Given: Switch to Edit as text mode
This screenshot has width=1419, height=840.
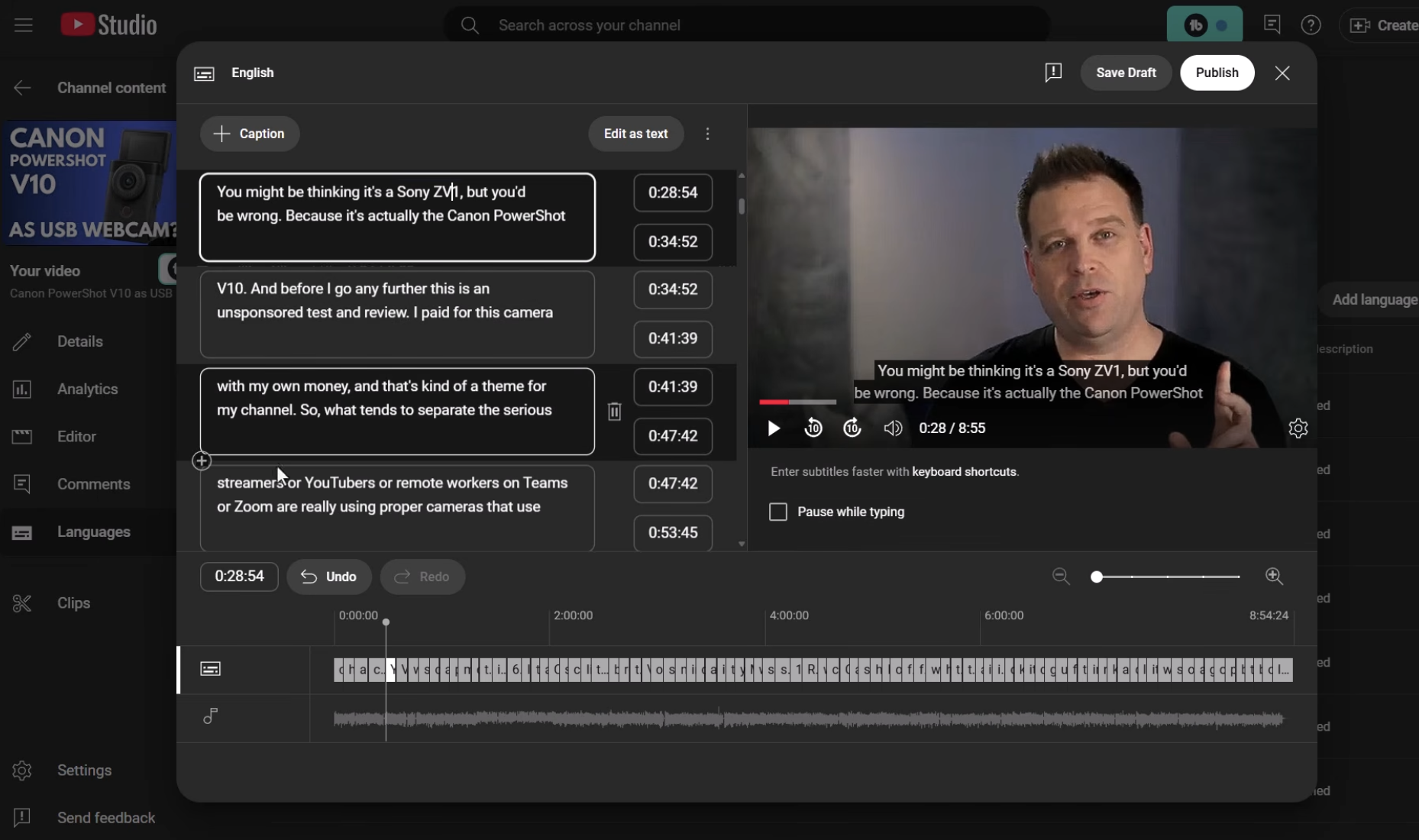Looking at the screenshot, I should pyautogui.click(x=635, y=134).
